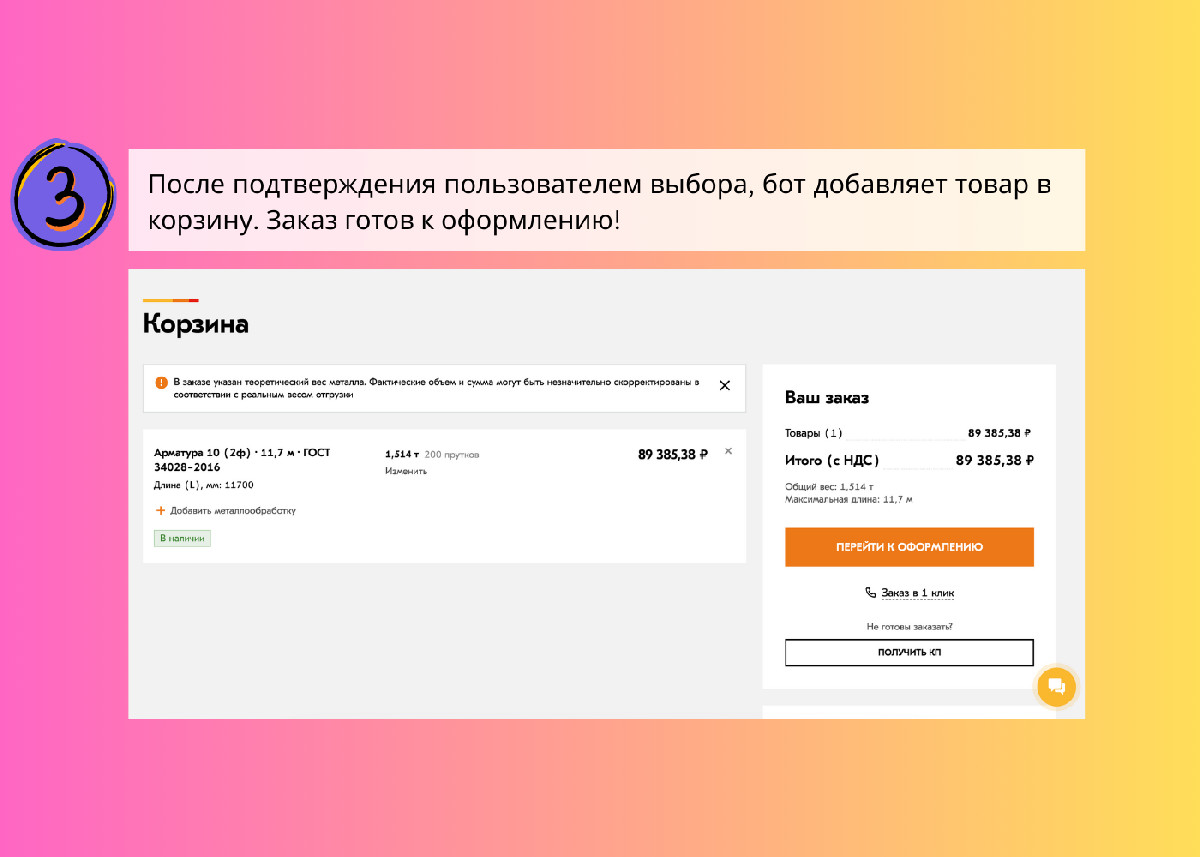Select Добавить металлообработку link

[233, 510]
